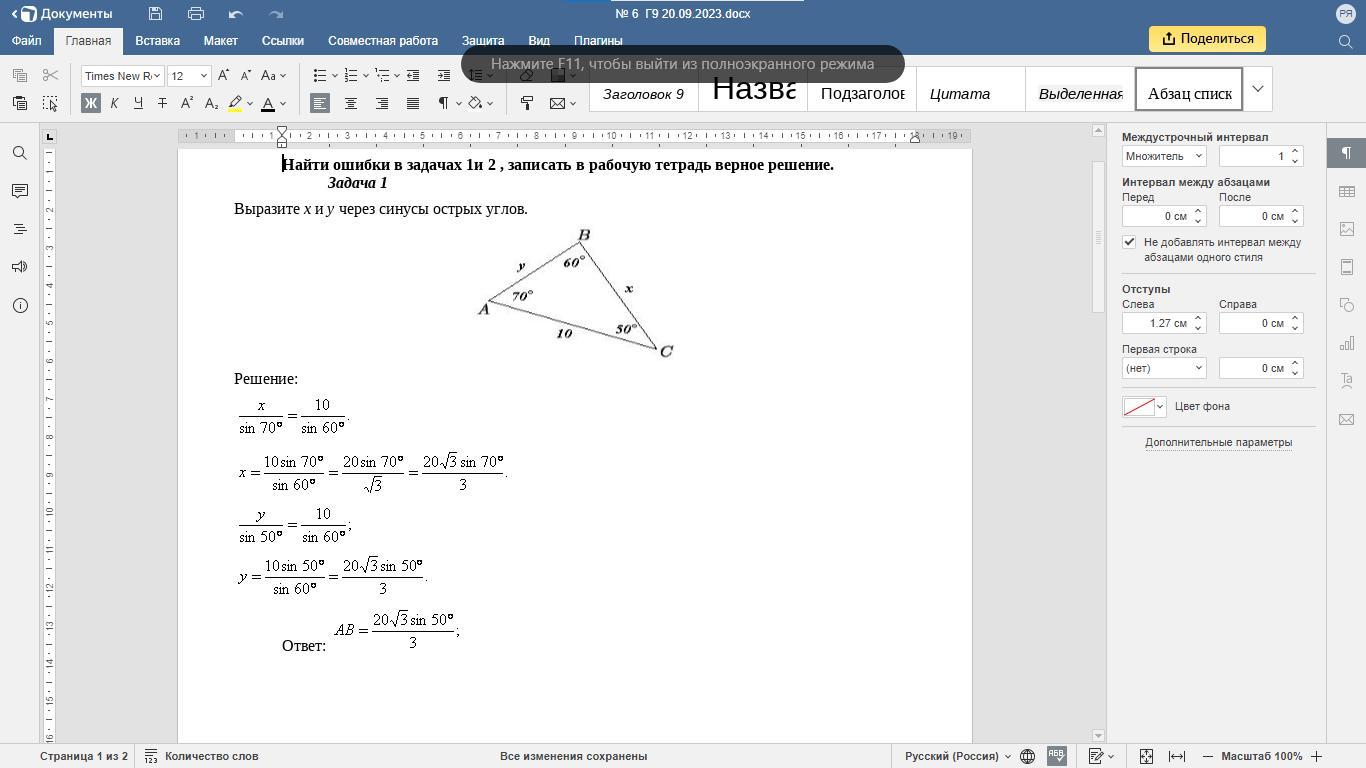This screenshot has width=1366, height=768.
Task: Undo the last action
Action: tap(236, 14)
